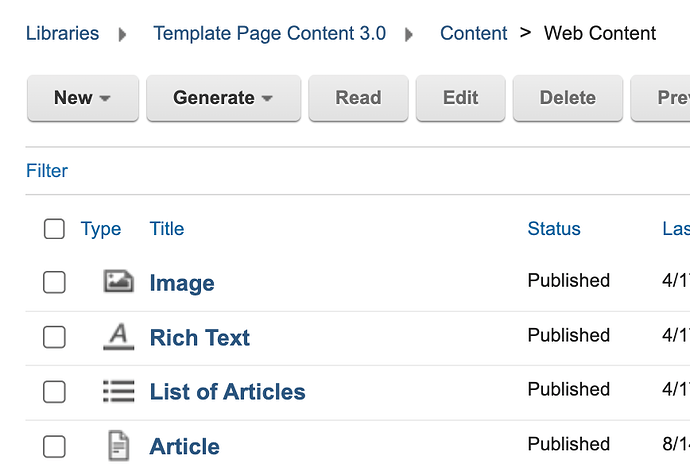Sort the list by Status column
The height and width of the screenshot is (475, 690).
point(554,229)
